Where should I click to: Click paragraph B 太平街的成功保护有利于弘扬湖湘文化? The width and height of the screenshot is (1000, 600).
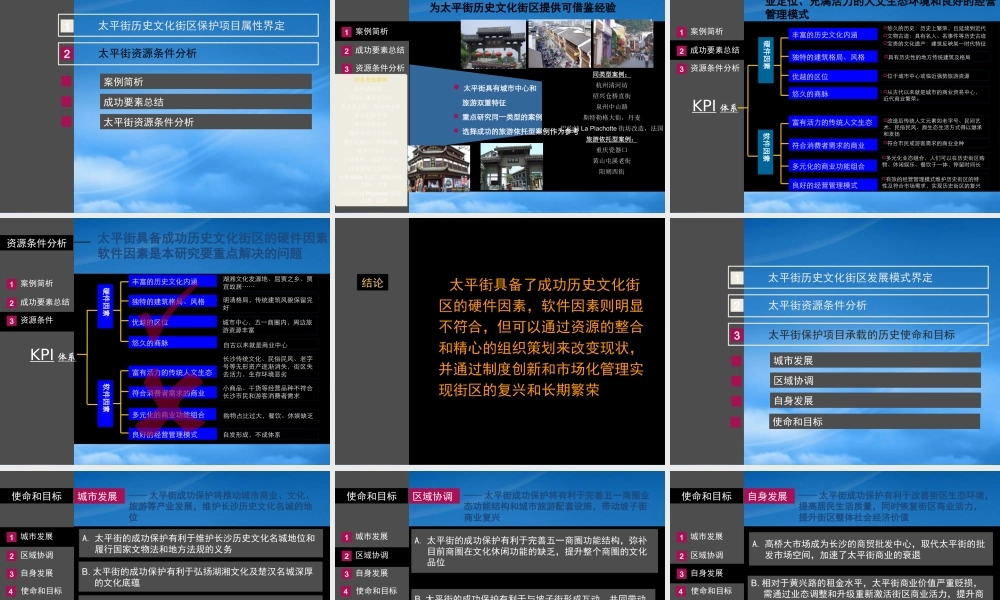[201, 577]
